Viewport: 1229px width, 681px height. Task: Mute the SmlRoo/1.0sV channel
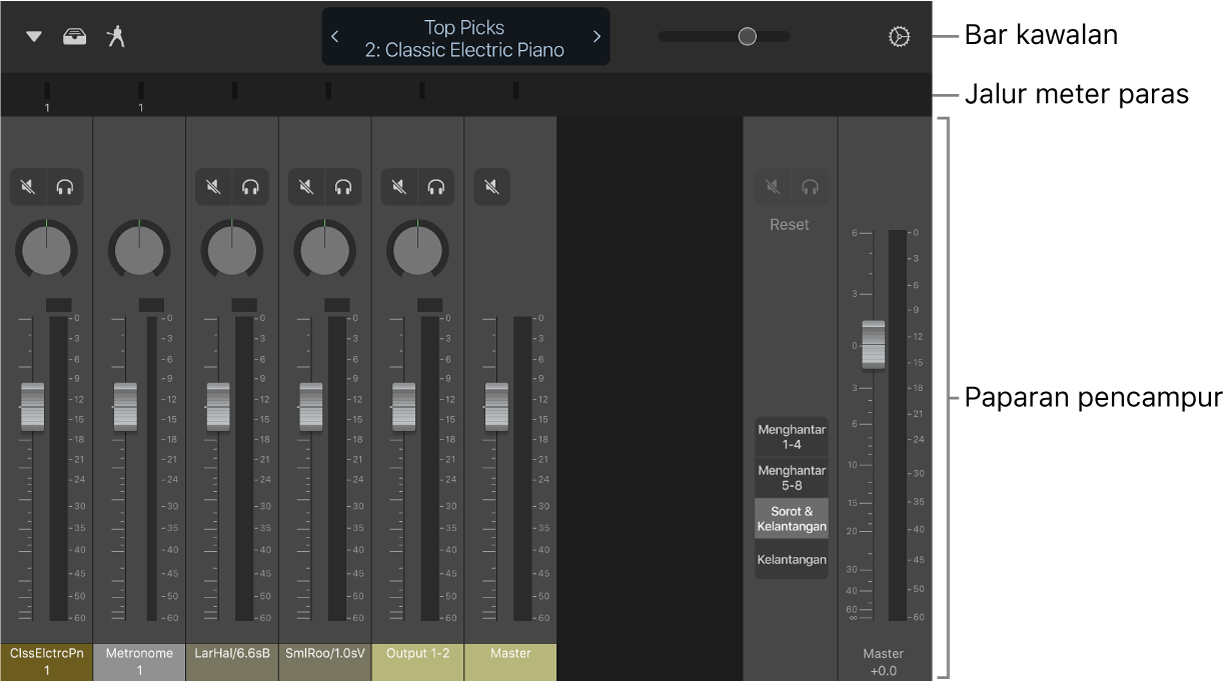pyautogui.click(x=306, y=186)
